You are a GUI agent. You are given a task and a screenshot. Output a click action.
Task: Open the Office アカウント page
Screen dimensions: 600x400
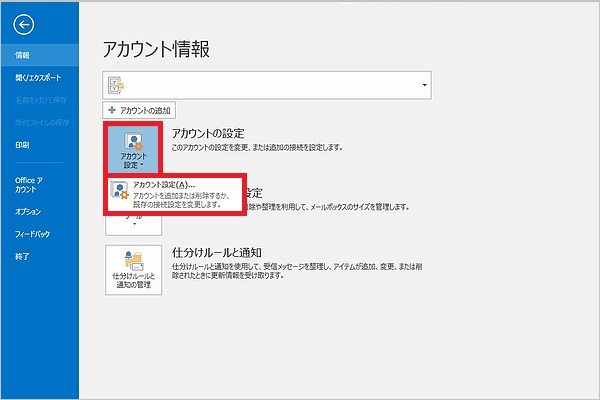click(x=26, y=184)
